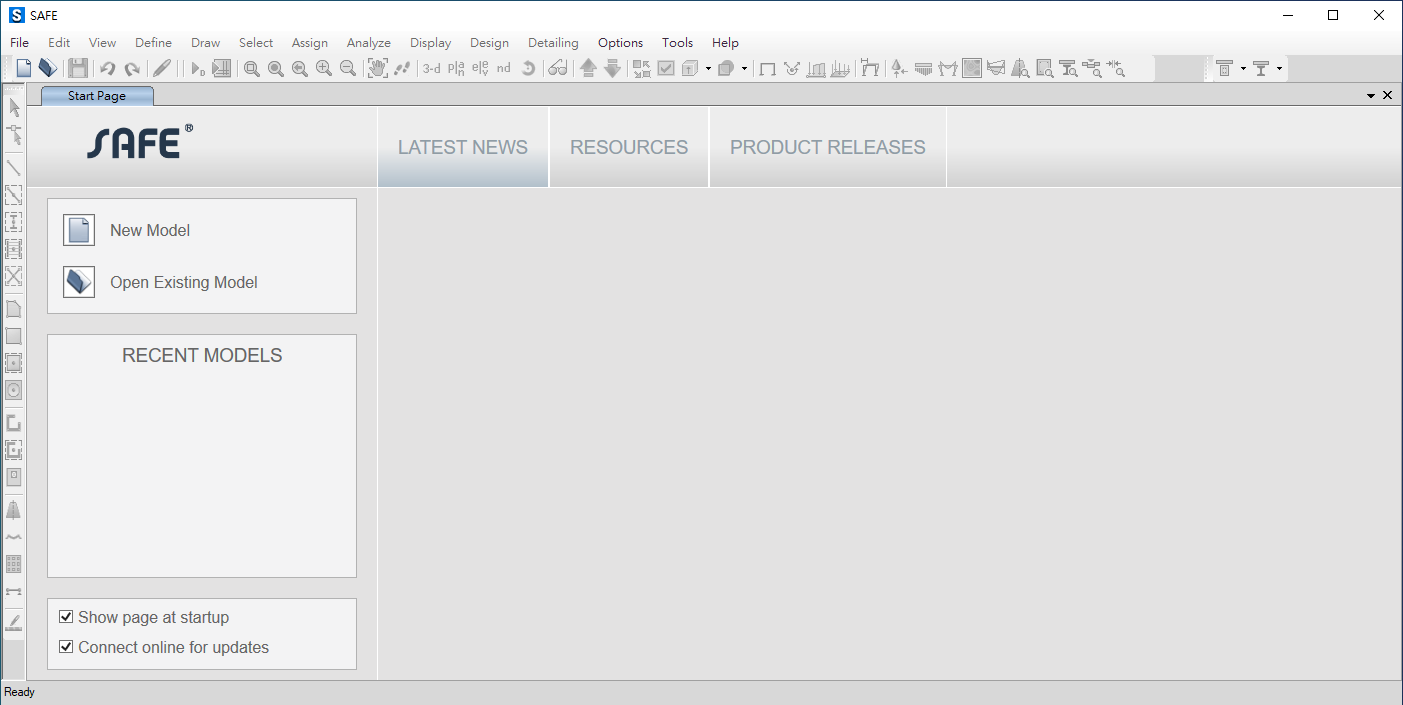Open dropdown beside the beam design toolbar icon

(x=1279, y=69)
